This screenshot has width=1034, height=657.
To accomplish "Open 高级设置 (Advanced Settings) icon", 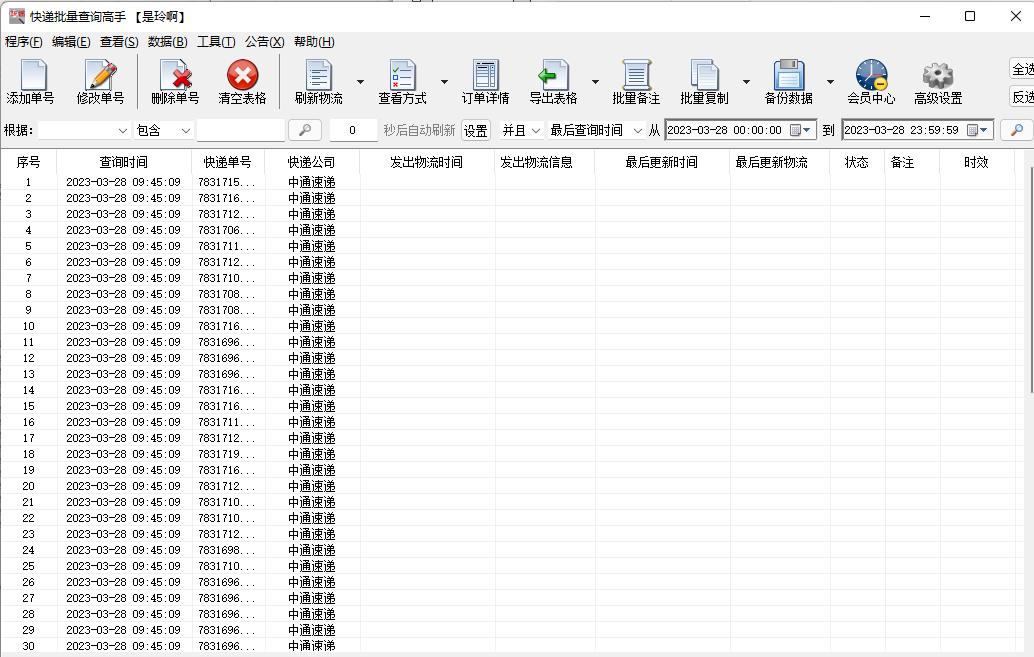I will [x=937, y=80].
